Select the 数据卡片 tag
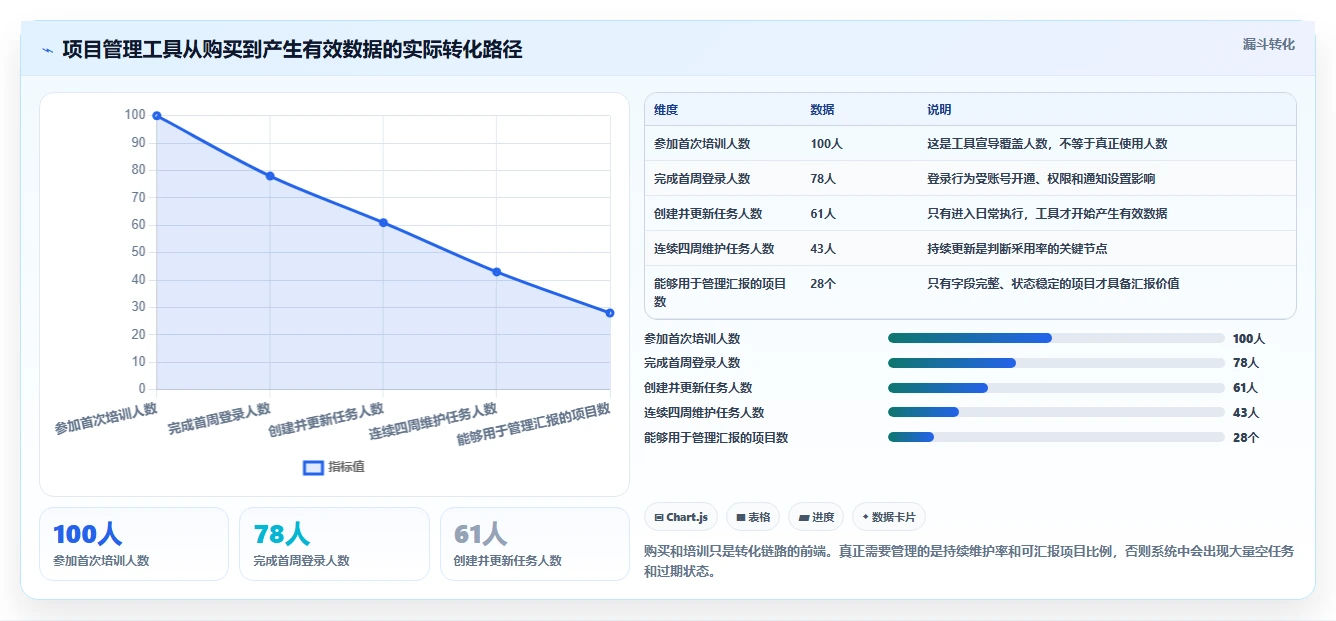The width and height of the screenshot is (1336, 621). pyautogui.click(x=889, y=517)
